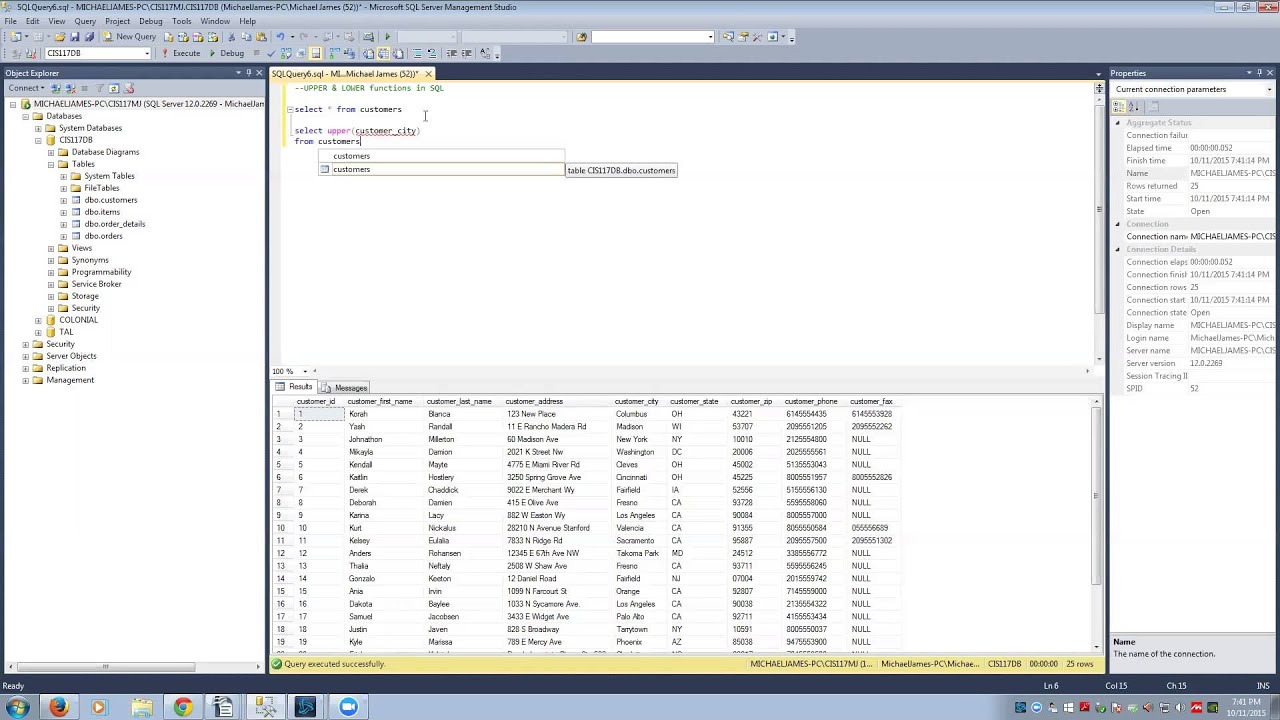Click the Filter funnel icon in Object Explorer
Viewport: 1280px width, 720px height.
(x=100, y=88)
